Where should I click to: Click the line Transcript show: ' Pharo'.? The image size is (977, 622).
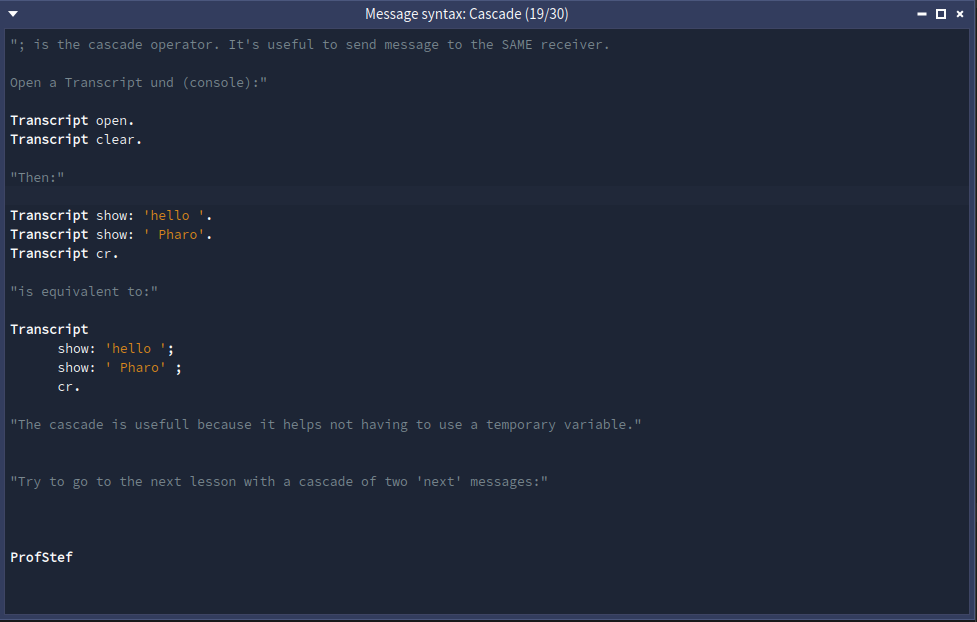111,234
